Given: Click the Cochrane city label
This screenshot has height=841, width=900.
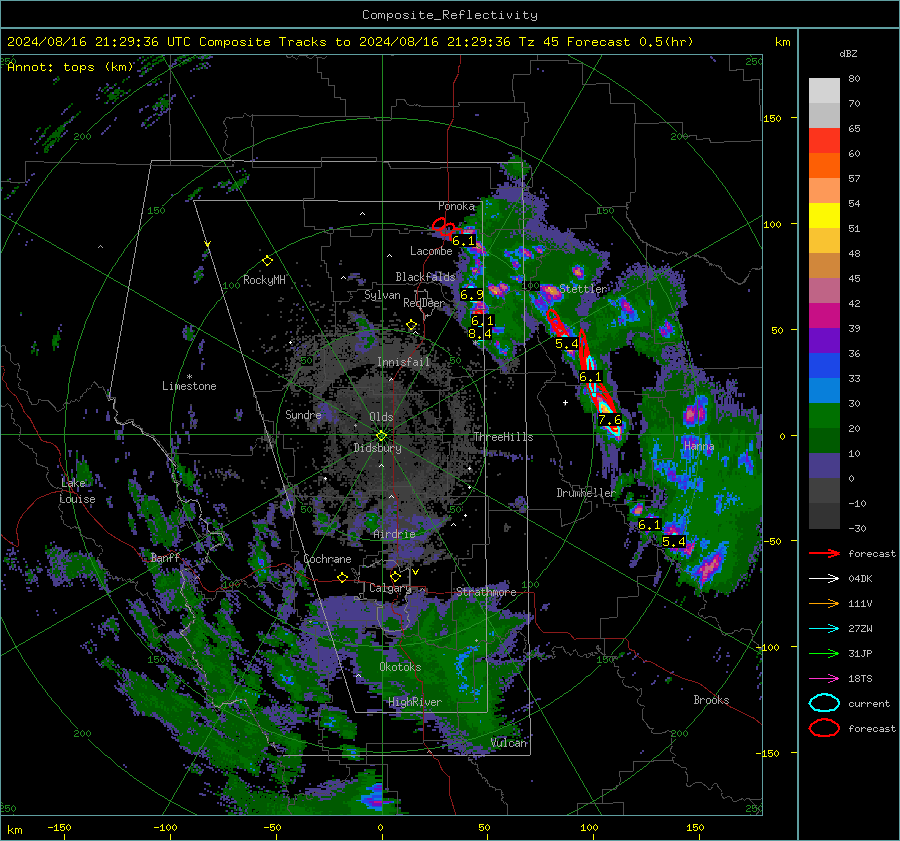Looking at the screenshot, I should 327,559.
